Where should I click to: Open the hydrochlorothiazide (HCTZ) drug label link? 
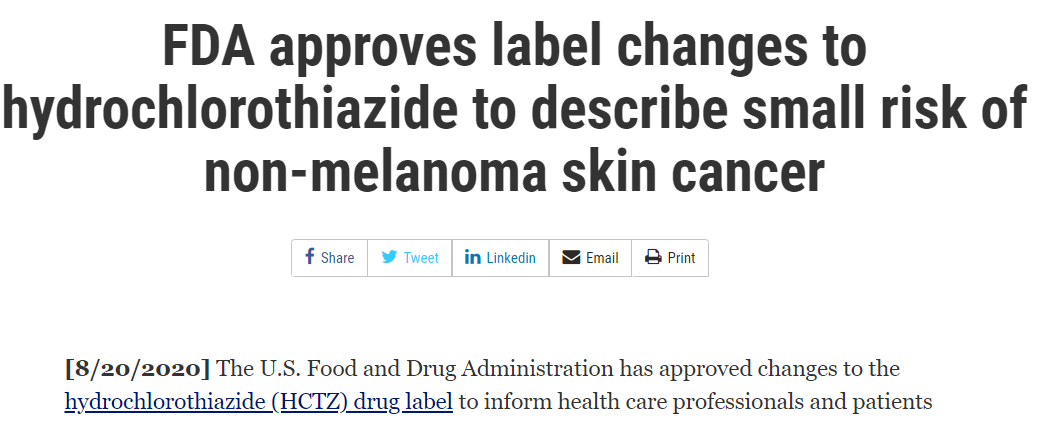pos(258,402)
